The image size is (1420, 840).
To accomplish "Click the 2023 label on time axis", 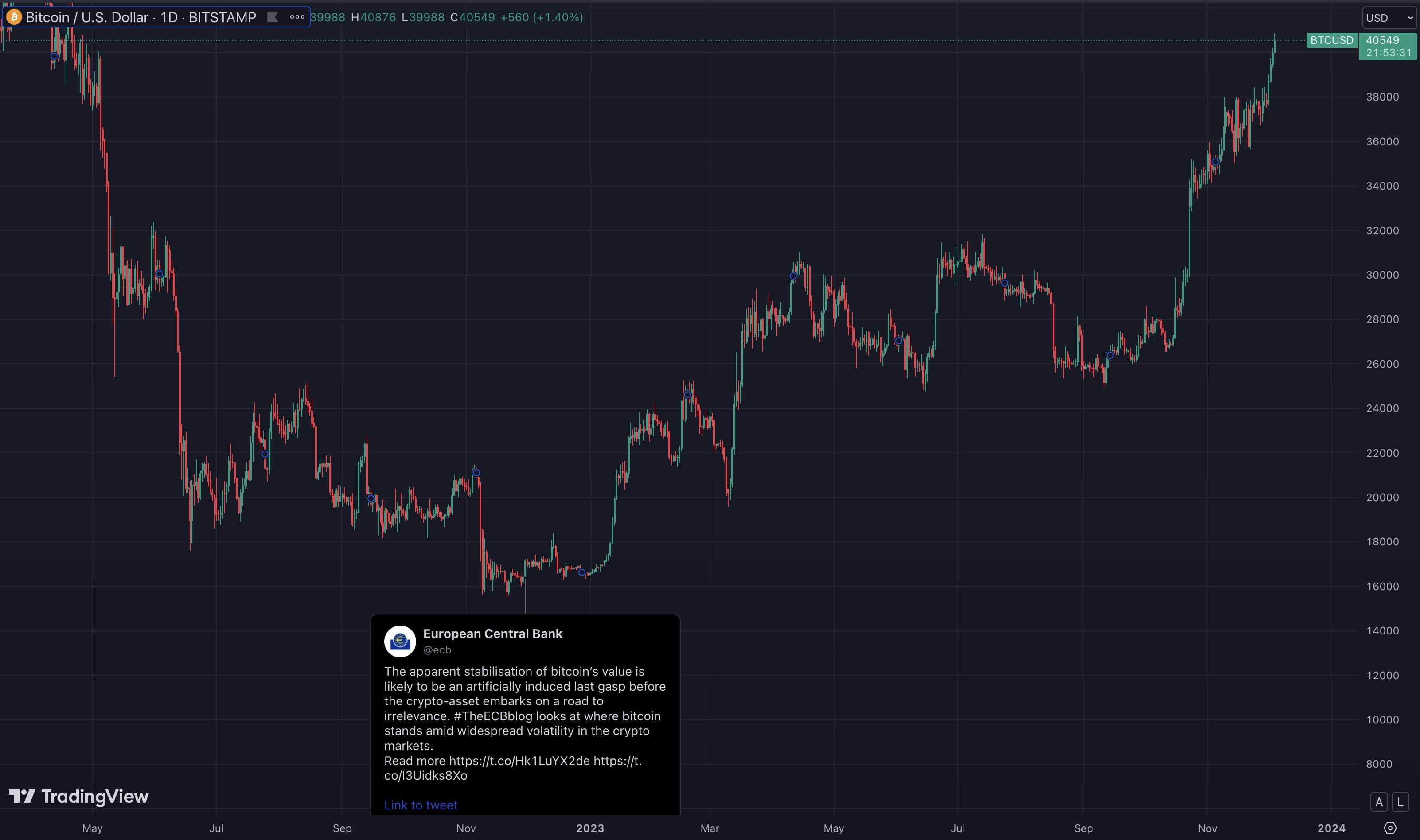I will coord(590,828).
